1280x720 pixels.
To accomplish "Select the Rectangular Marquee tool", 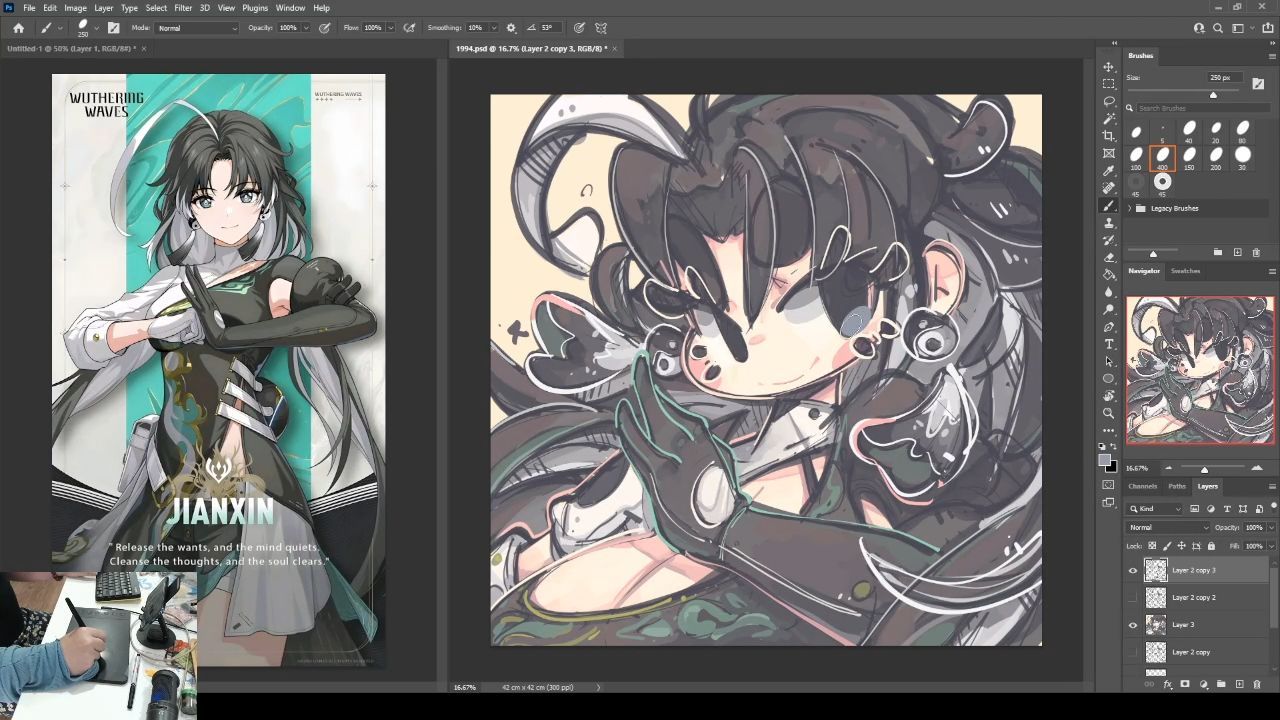I will click(x=1109, y=84).
